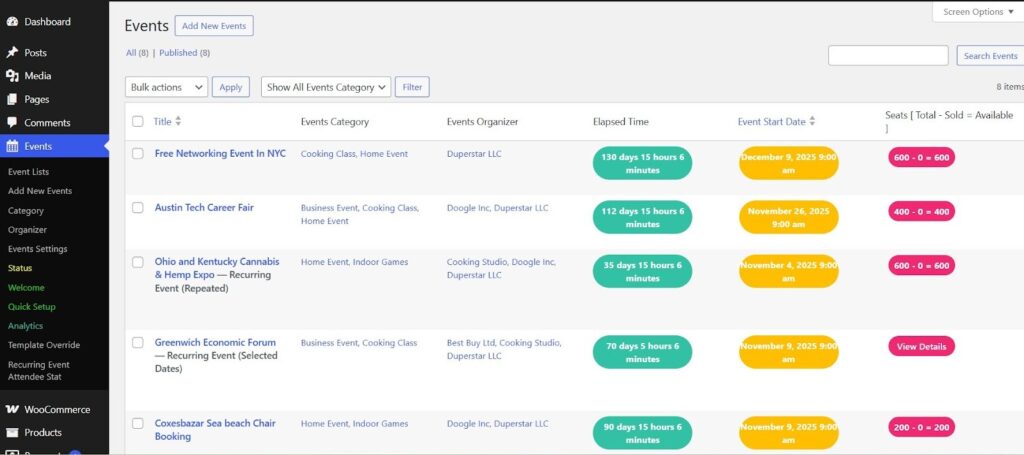Click the search events text field

click(x=888, y=56)
